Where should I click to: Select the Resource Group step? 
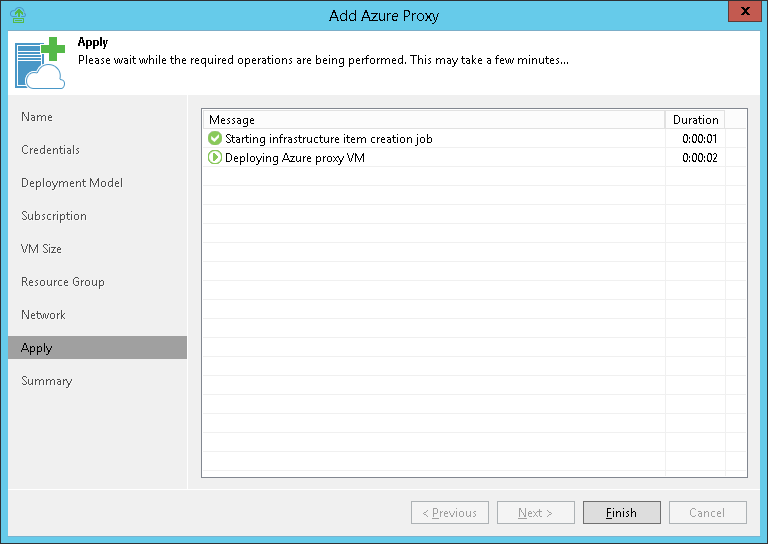click(63, 282)
